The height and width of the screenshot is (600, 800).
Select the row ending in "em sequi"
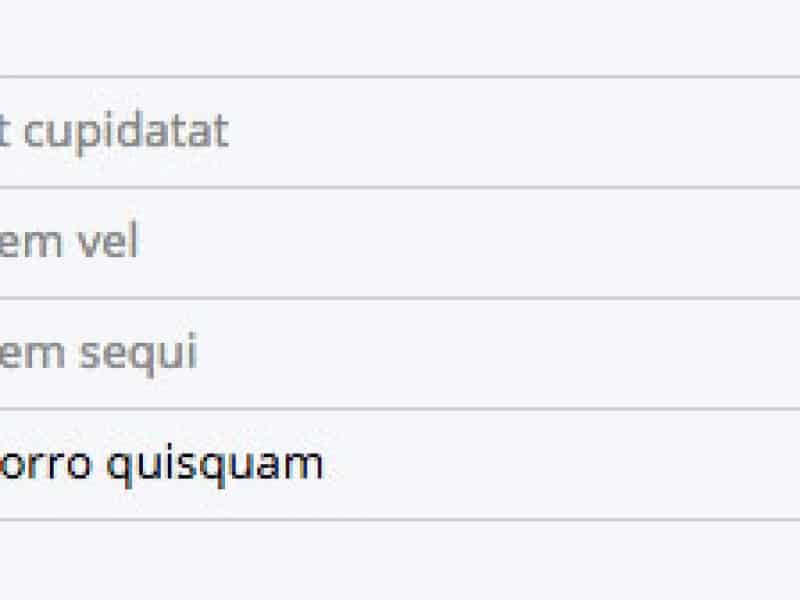click(400, 354)
